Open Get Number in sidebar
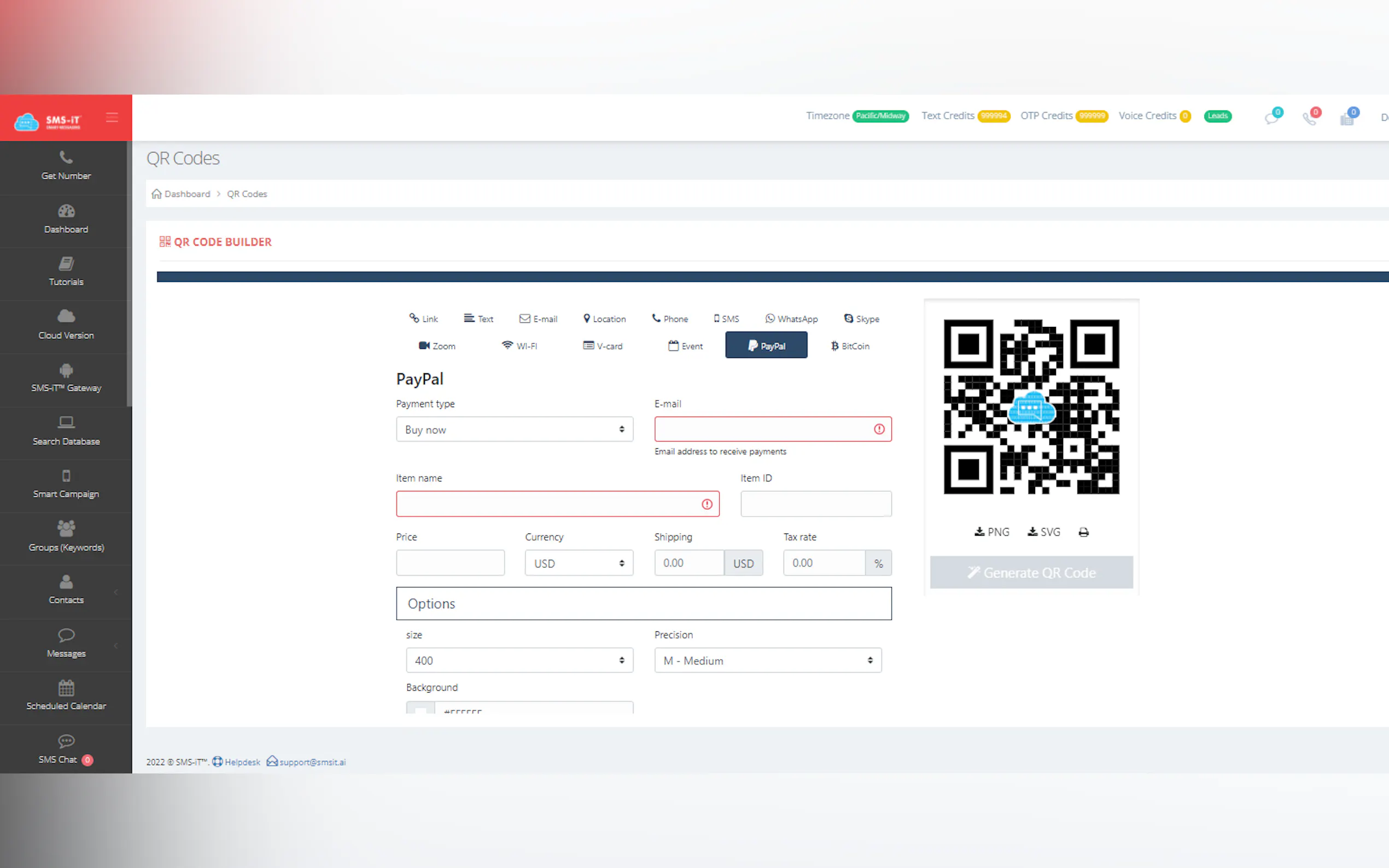The image size is (1389, 868). click(66, 166)
